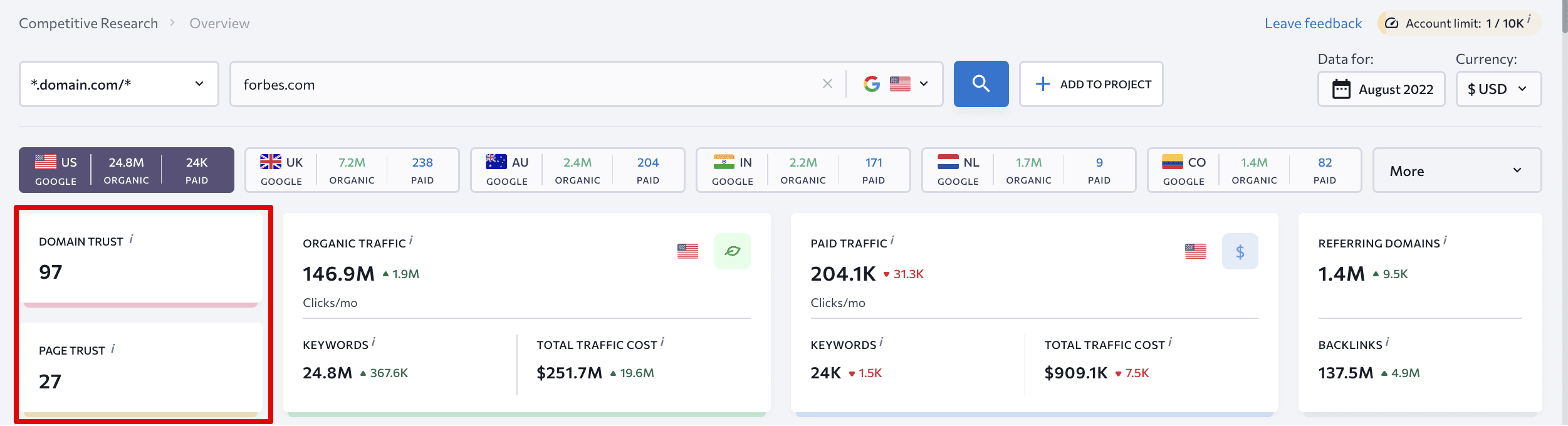The width and height of the screenshot is (1568, 426).
Task: Select the US Google tab
Action: [127, 170]
